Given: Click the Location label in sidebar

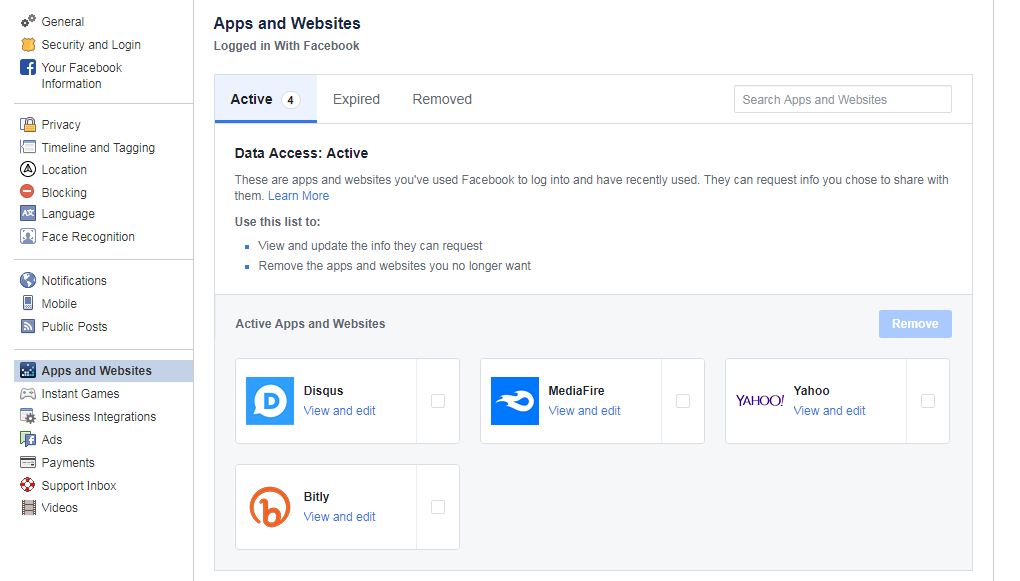Looking at the screenshot, I should point(64,169).
